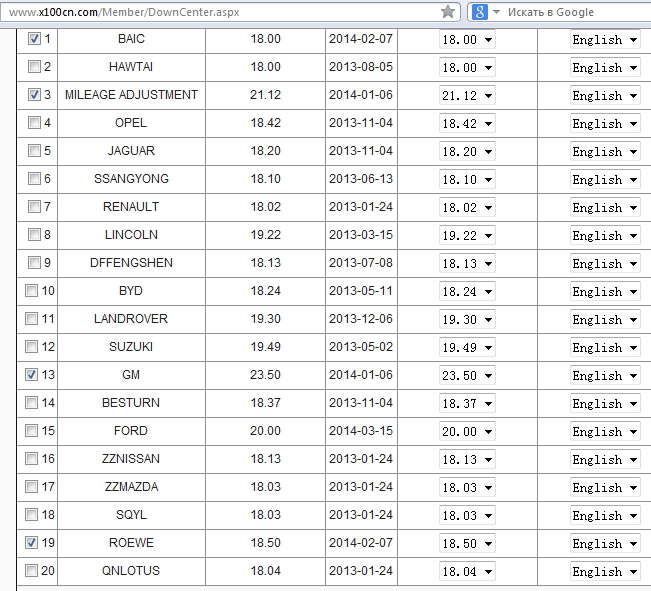Click ZZNISSAN software name
The width and height of the screenshot is (651, 591).
click(x=131, y=459)
